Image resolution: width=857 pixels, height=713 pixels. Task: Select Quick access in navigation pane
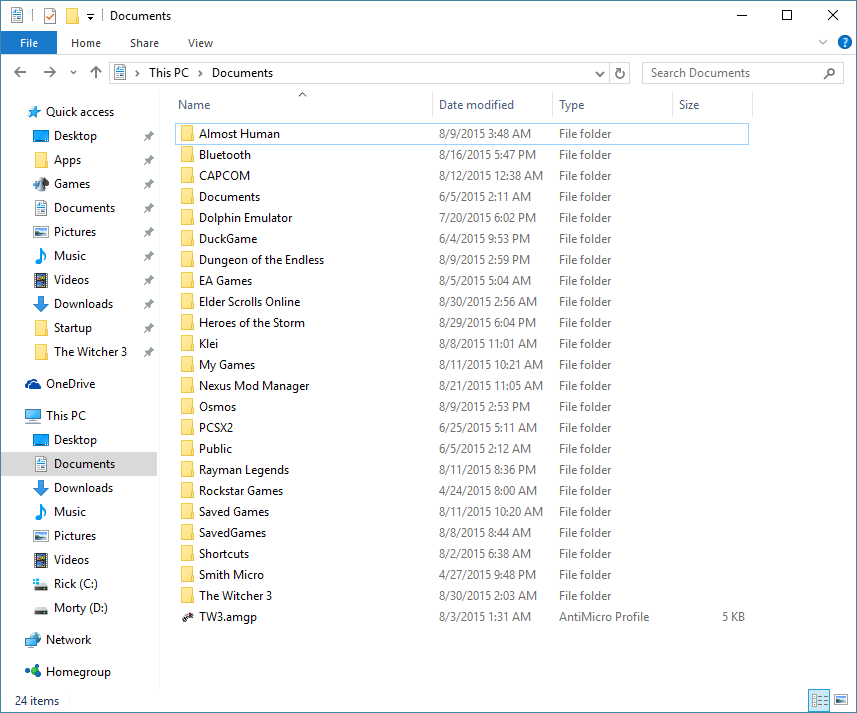click(x=80, y=112)
